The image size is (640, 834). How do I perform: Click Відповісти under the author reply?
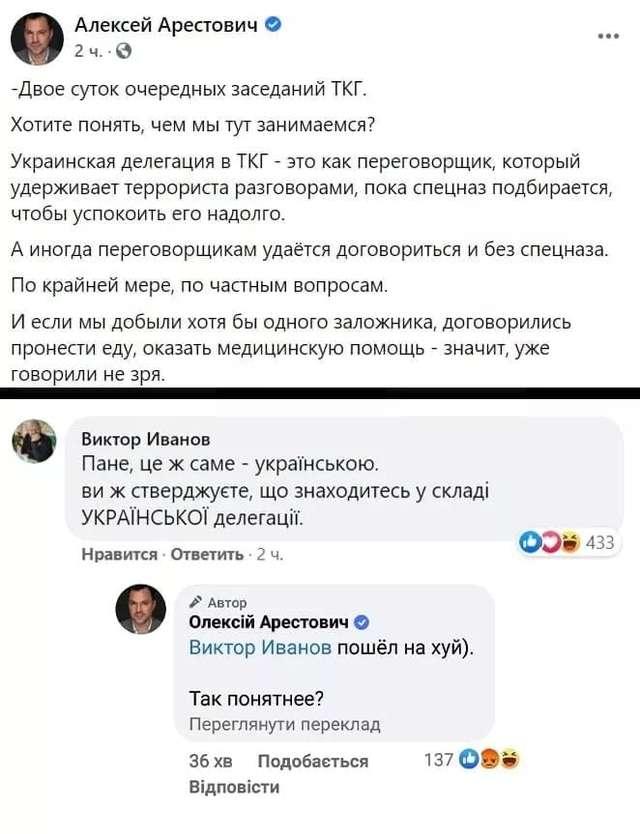[x=234, y=786]
